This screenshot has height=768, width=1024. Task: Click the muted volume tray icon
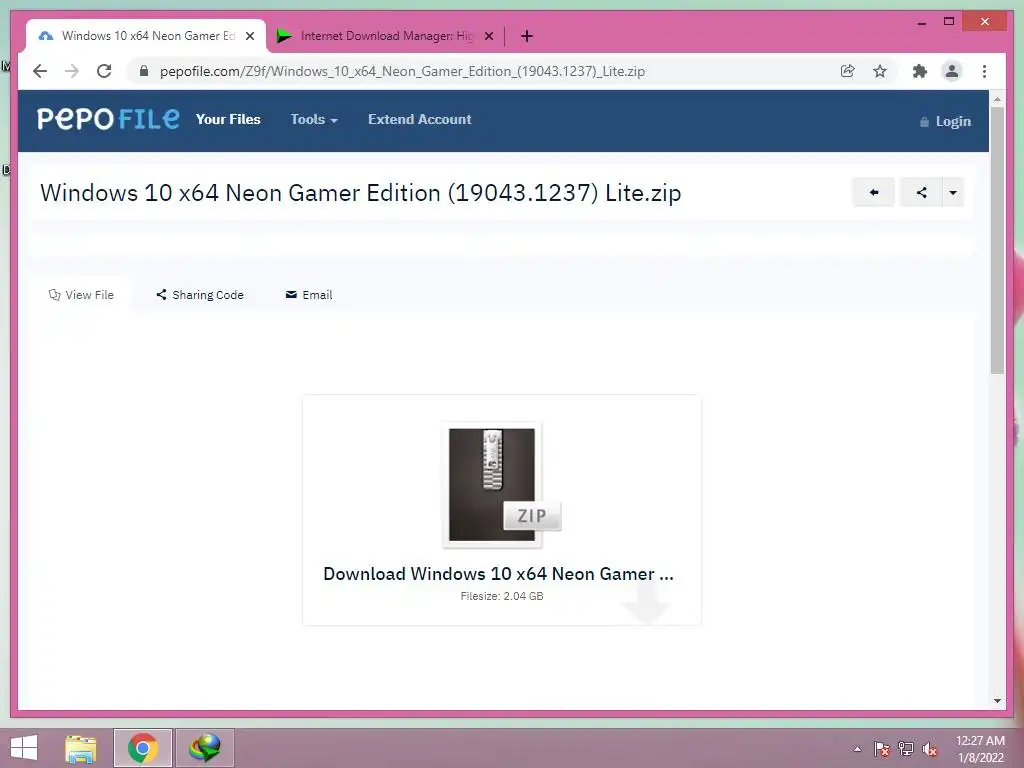[x=929, y=749]
